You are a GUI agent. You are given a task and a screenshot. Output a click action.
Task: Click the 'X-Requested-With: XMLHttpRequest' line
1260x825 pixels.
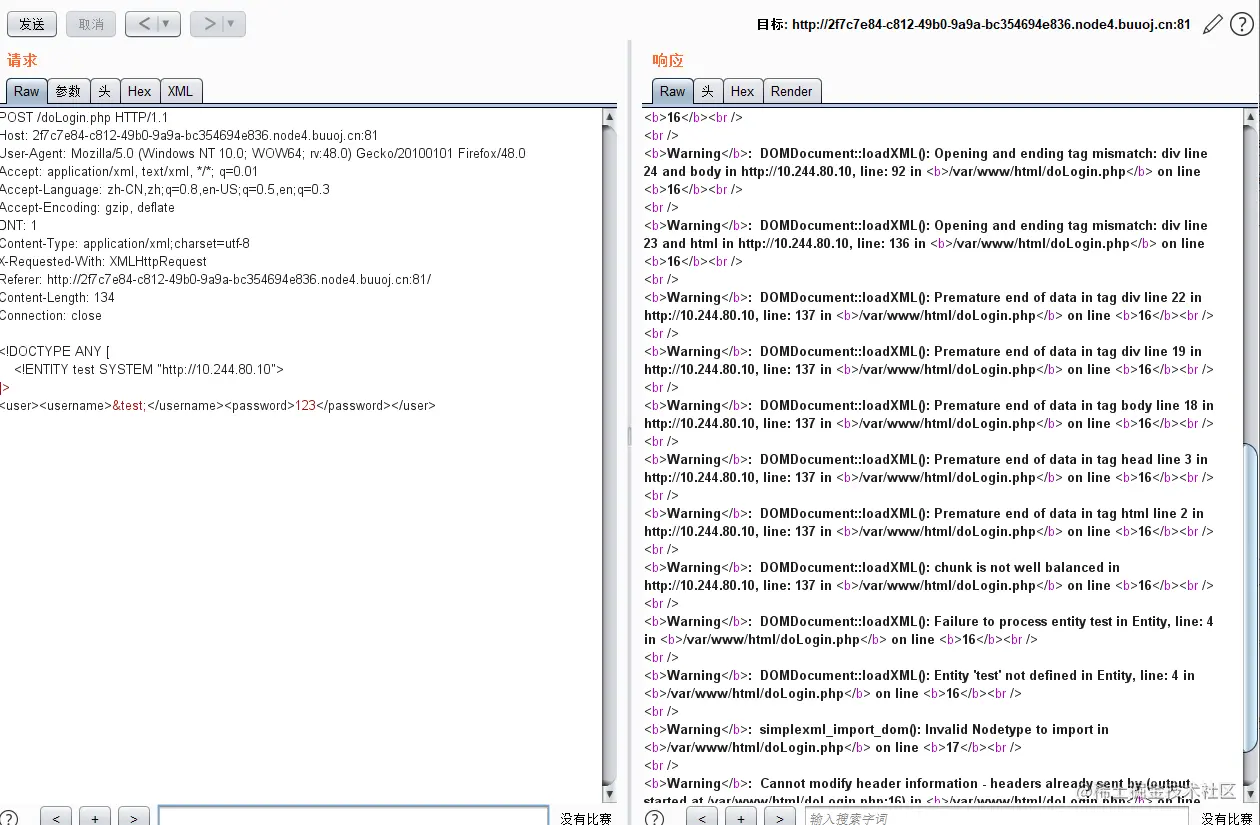(104, 261)
